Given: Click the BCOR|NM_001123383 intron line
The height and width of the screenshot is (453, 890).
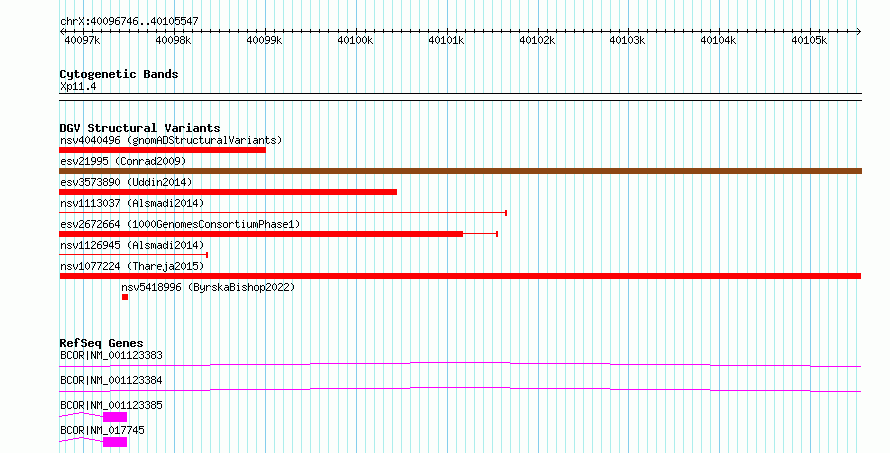Looking at the screenshot, I should tap(460, 364).
